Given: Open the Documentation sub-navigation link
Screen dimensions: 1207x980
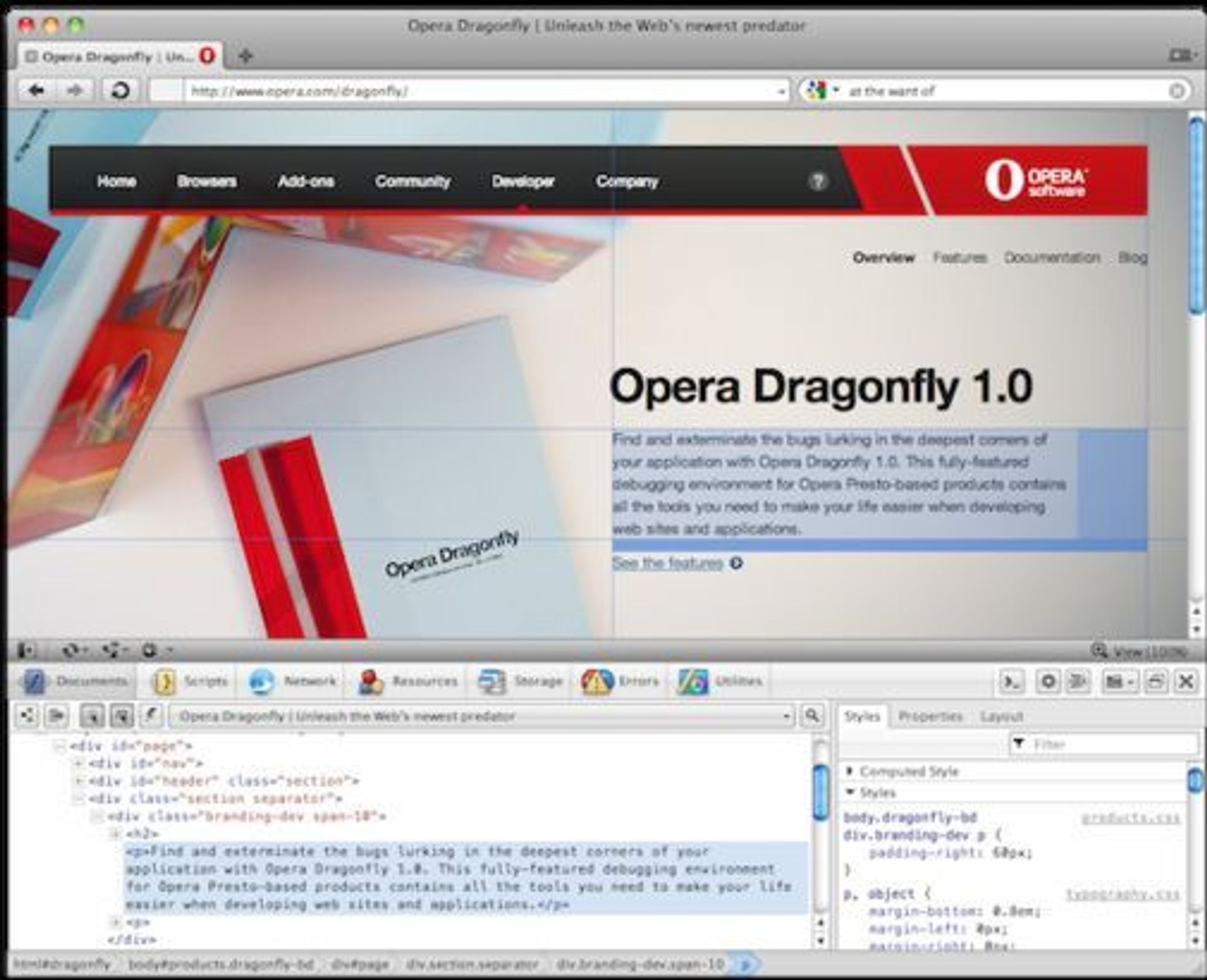Looking at the screenshot, I should (x=1052, y=258).
